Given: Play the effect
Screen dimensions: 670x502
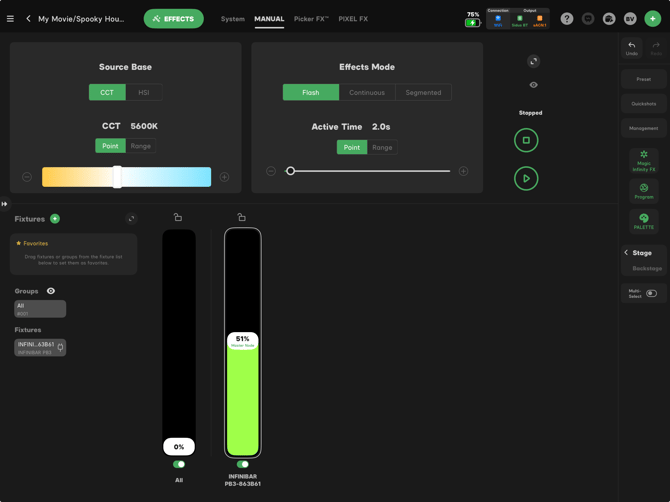Looking at the screenshot, I should point(526,178).
